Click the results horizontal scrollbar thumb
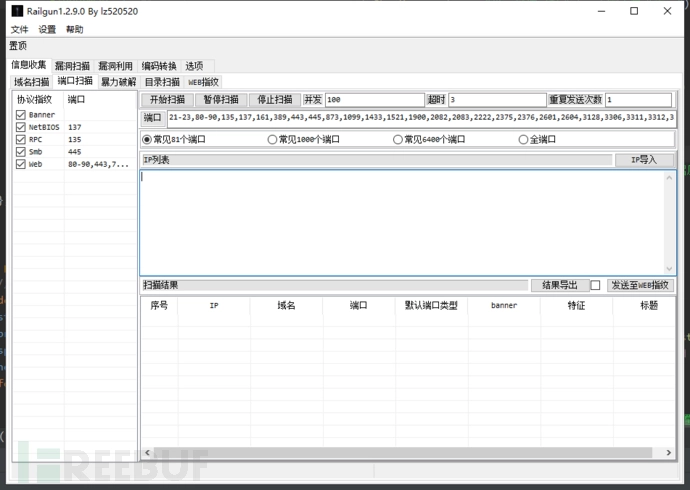 coord(403,453)
